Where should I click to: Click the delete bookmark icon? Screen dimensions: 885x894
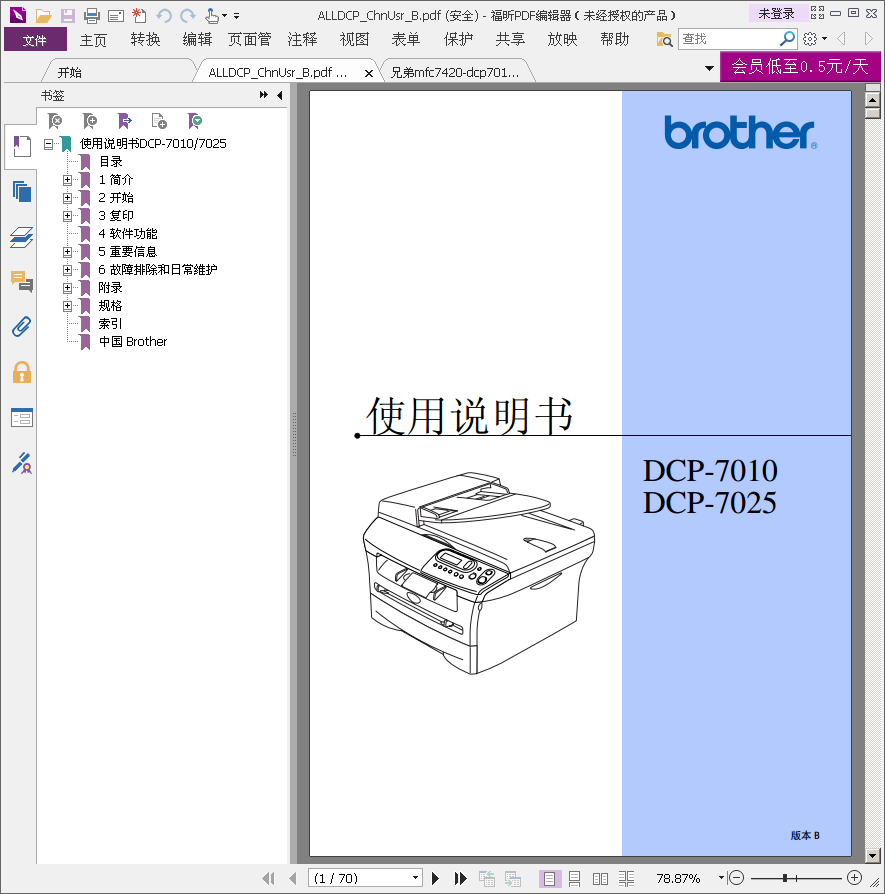coord(55,121)
